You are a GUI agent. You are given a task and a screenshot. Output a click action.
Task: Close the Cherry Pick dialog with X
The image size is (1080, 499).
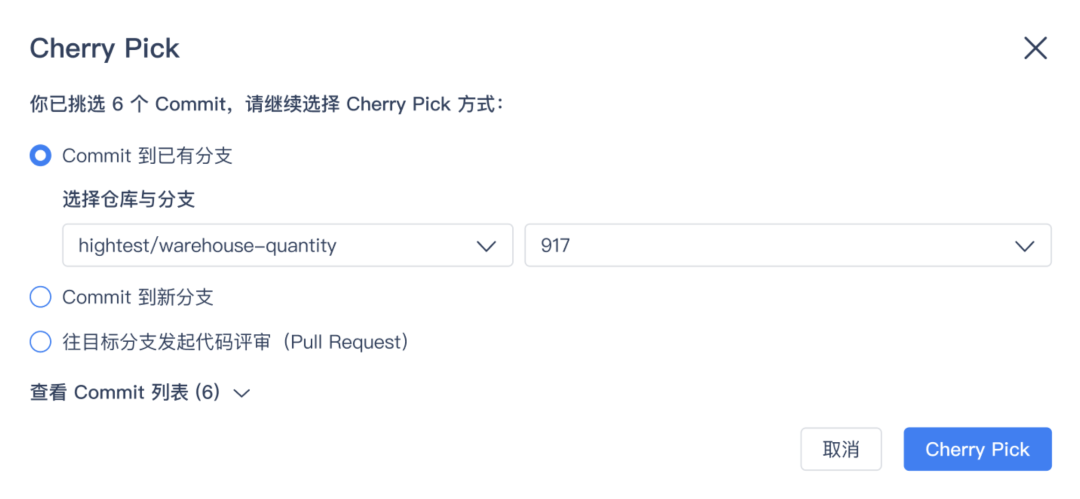pos(1035,48)
